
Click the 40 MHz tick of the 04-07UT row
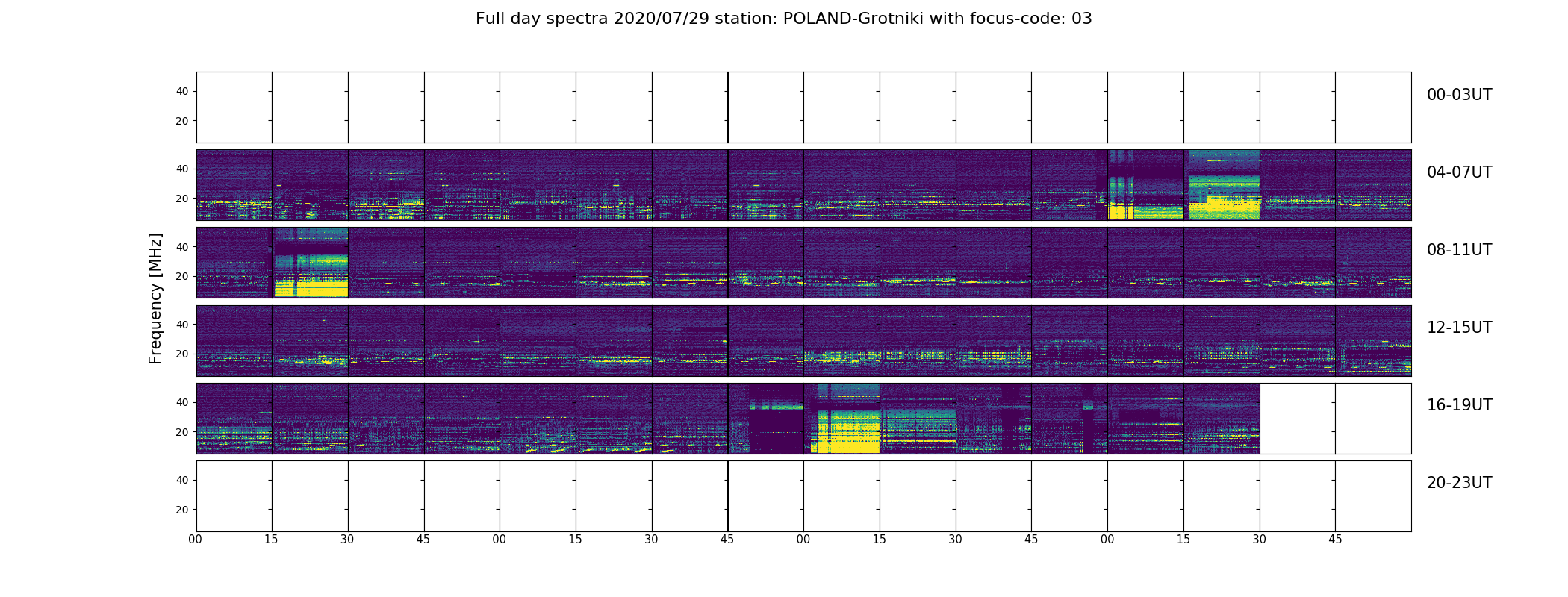(x=182, y=169)
